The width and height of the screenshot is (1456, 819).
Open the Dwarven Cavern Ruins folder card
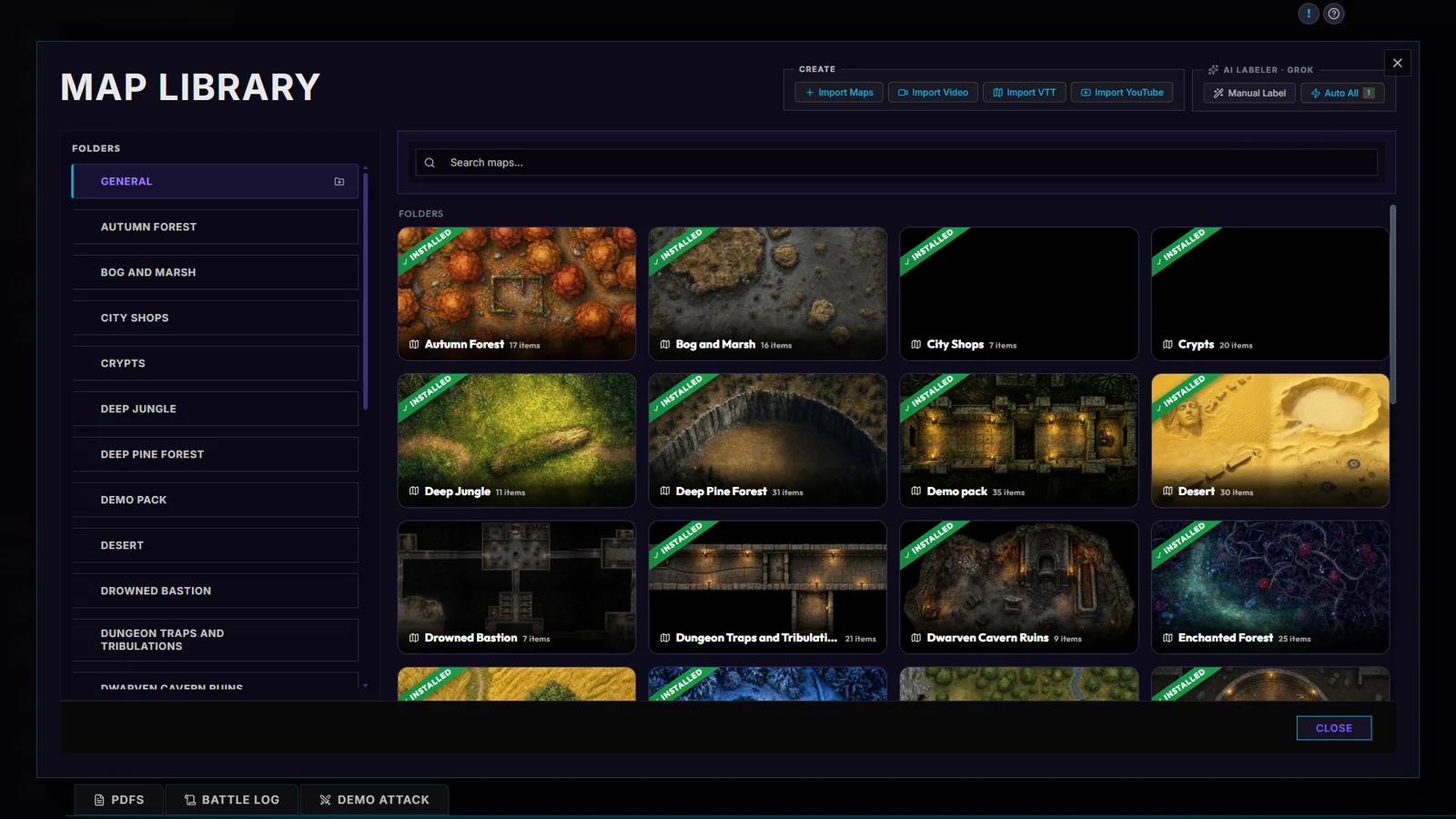coord(1019,587)
